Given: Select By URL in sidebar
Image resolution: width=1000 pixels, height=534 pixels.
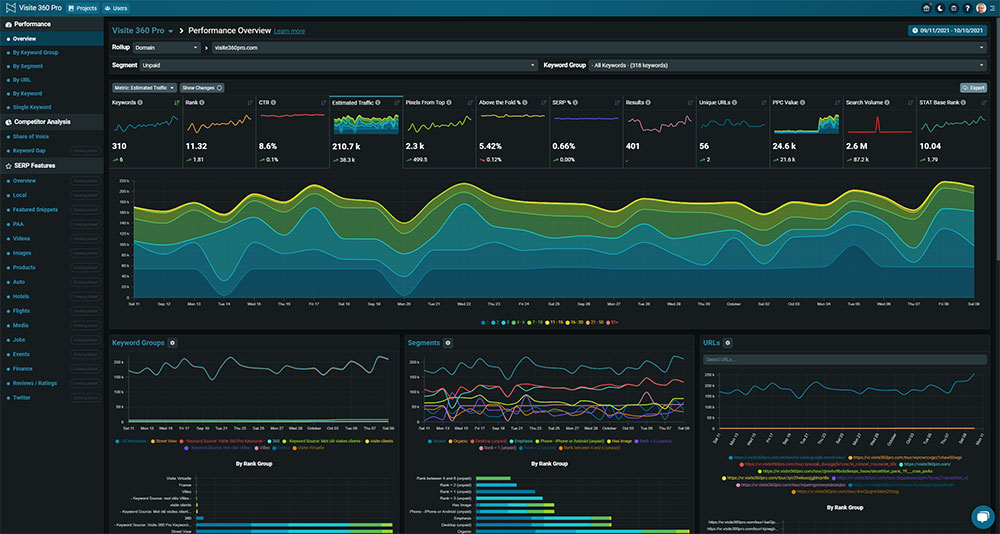Looking at the screenshot, I should (22, 80).
